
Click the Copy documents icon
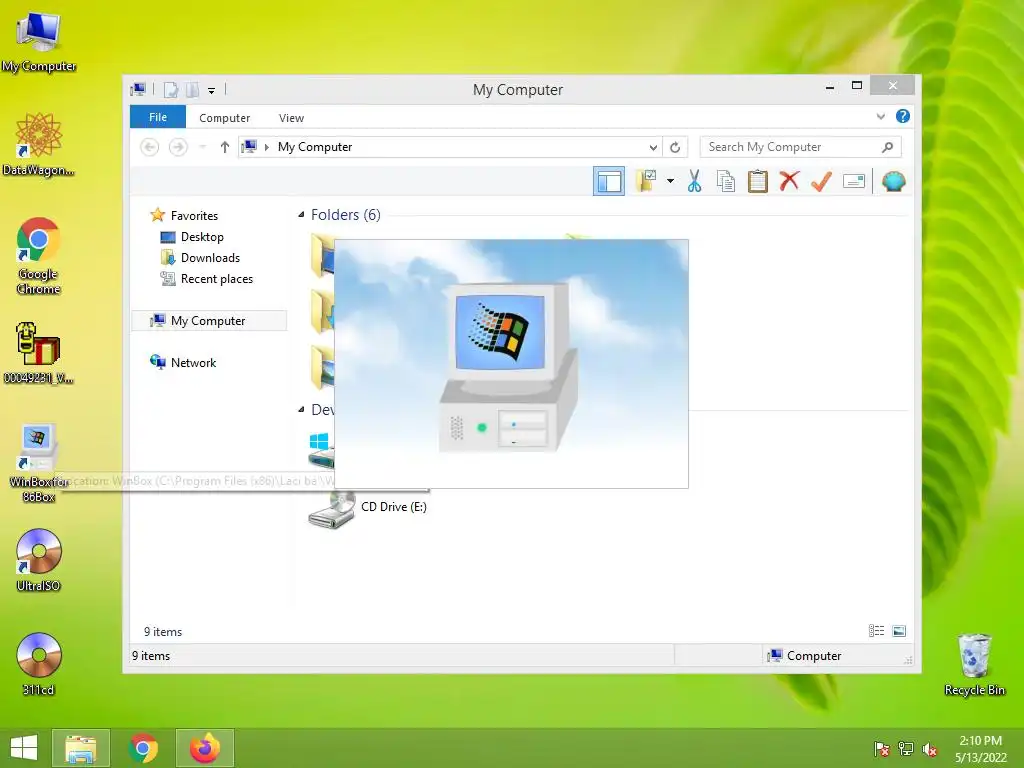(x=726, y=181)
